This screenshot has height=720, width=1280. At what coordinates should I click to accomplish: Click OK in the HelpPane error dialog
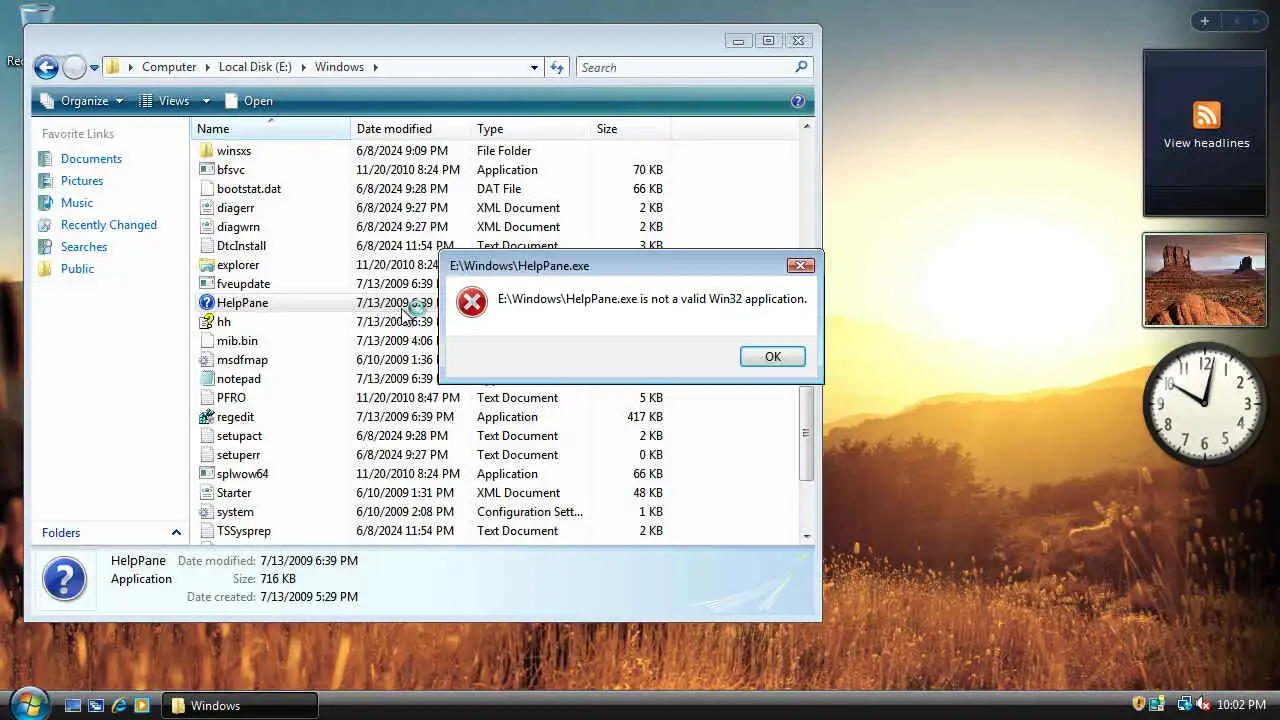772,357
